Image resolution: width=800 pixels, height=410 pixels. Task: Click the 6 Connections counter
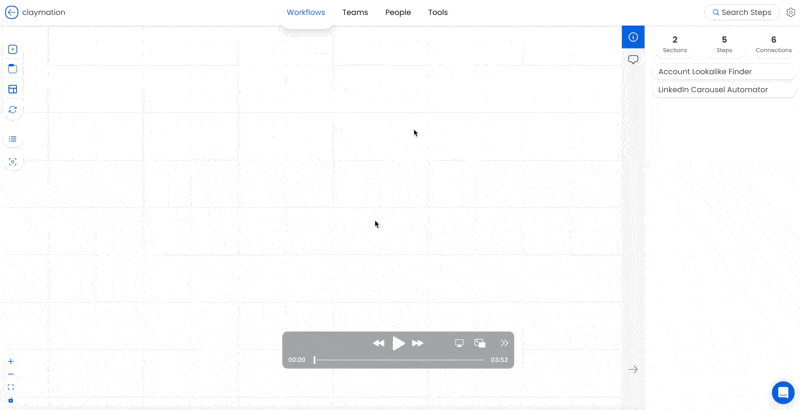tap(773, 44)
